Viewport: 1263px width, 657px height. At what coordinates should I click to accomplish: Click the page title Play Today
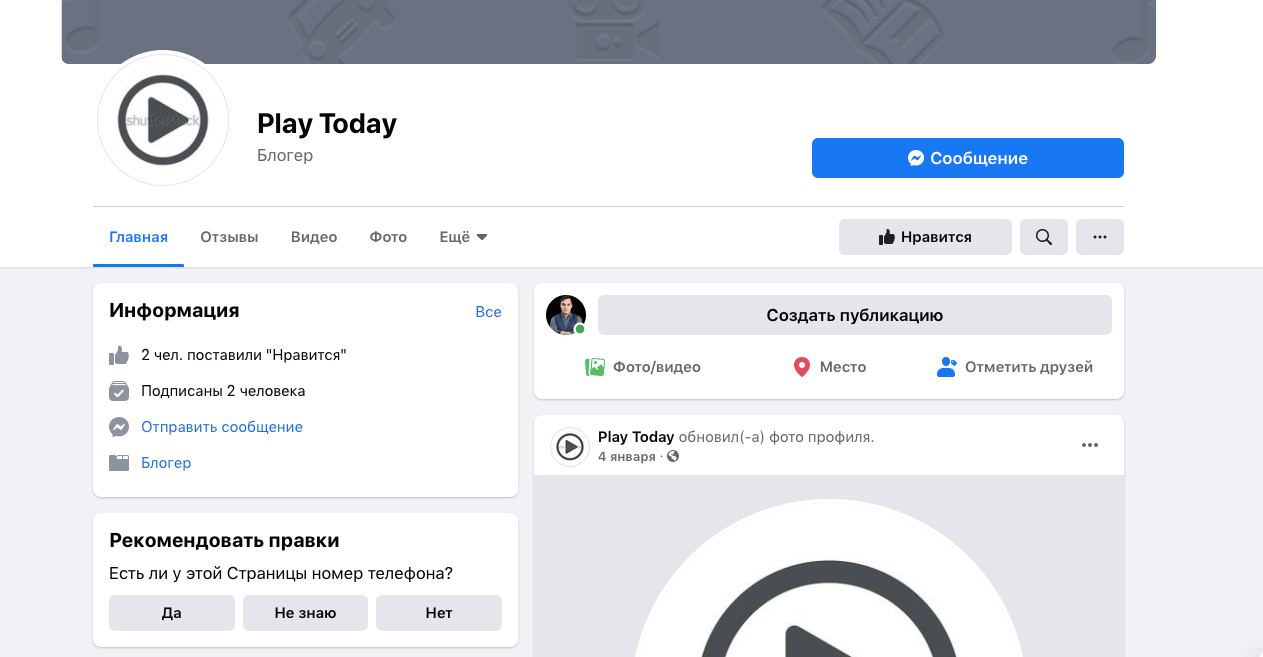click(x=327, y=123)
